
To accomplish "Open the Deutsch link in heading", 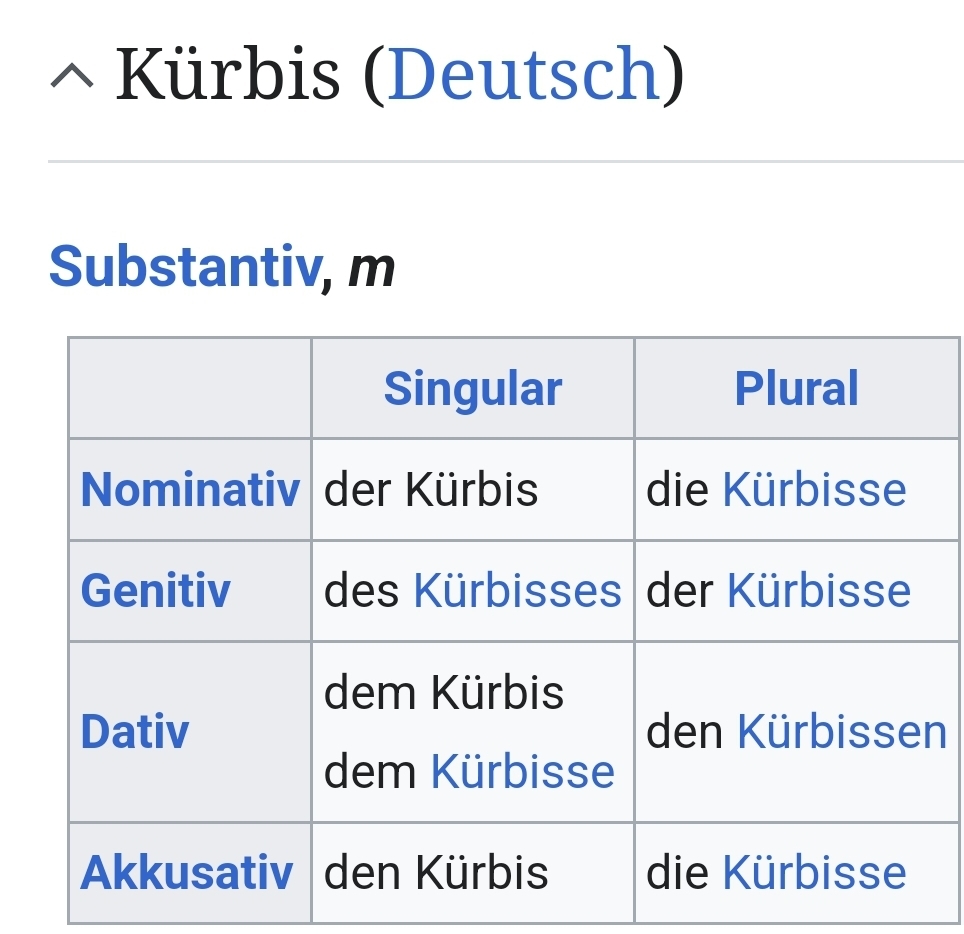I will coord(524,75).
